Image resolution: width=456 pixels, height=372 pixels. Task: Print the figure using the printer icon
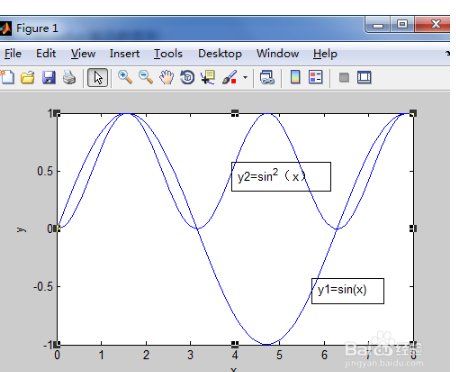pos(69,78)
